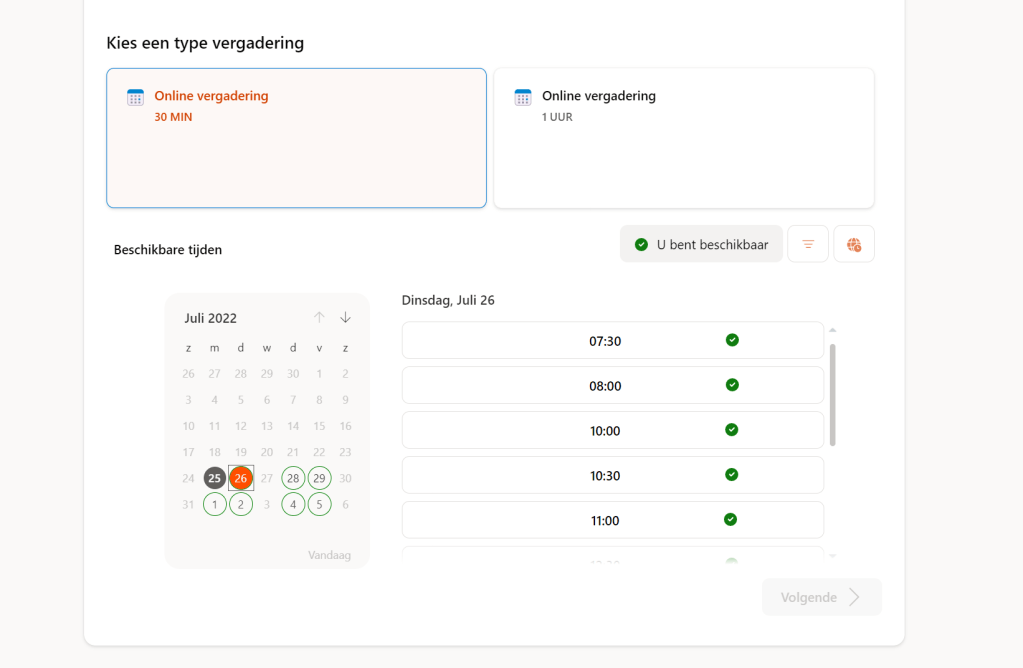This screenshot has height=668, width=1023.
Task: Open the Juli 2022 month picker
Action: [x=211, y=318]
